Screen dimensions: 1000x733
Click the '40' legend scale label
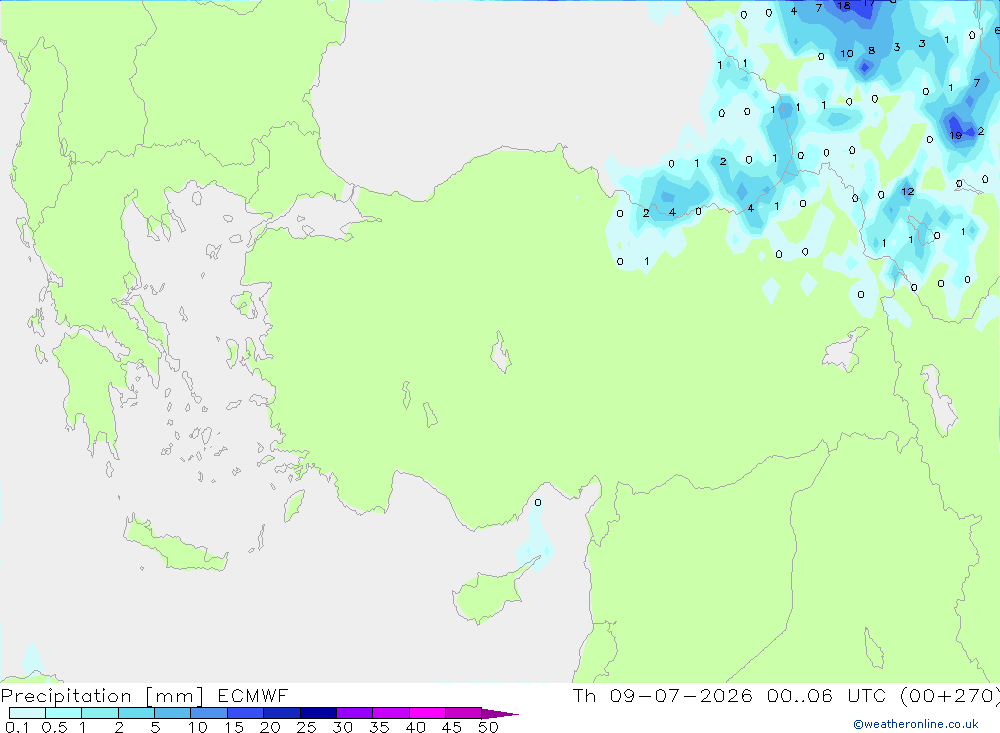point(415,727)
